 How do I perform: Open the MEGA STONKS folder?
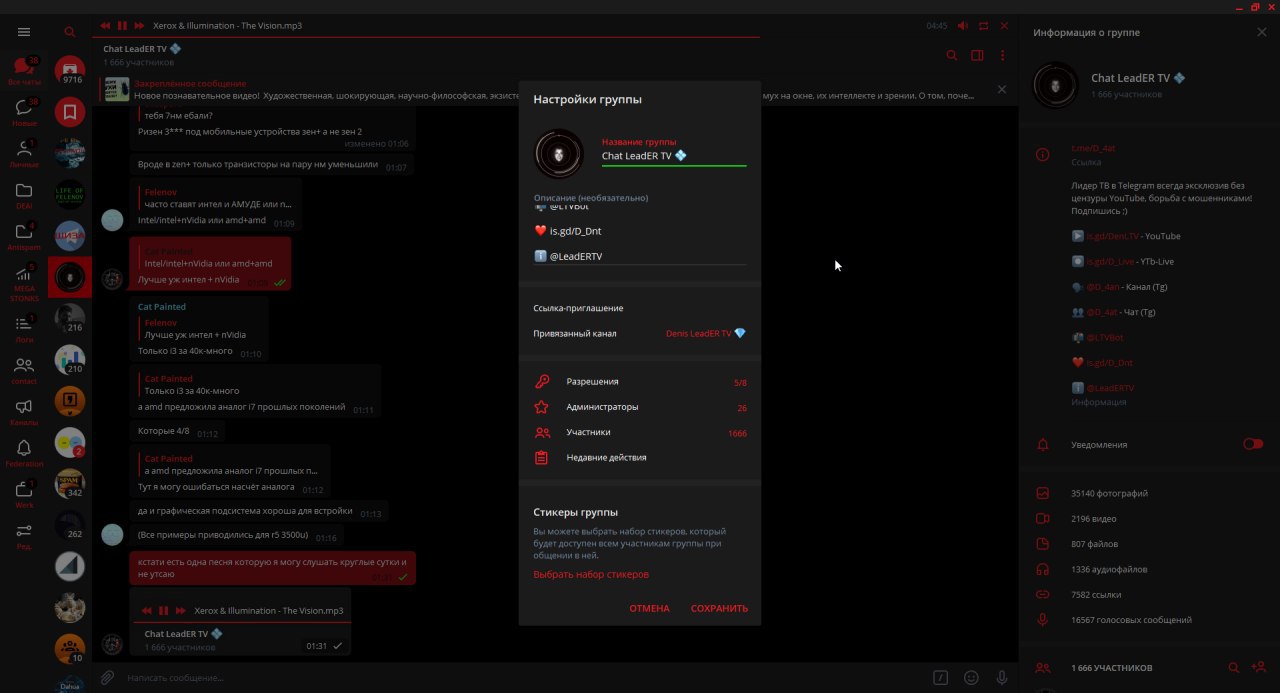(x=24, y=283)
